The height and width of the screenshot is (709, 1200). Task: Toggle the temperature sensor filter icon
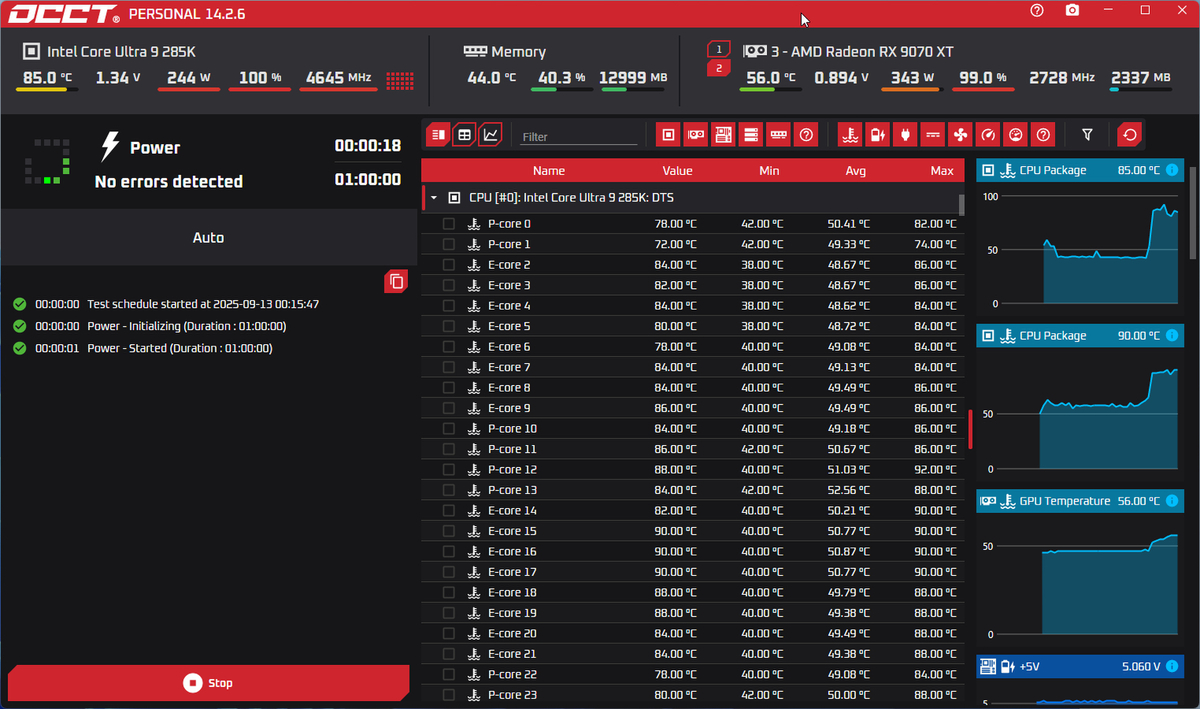tap(850, 134)
